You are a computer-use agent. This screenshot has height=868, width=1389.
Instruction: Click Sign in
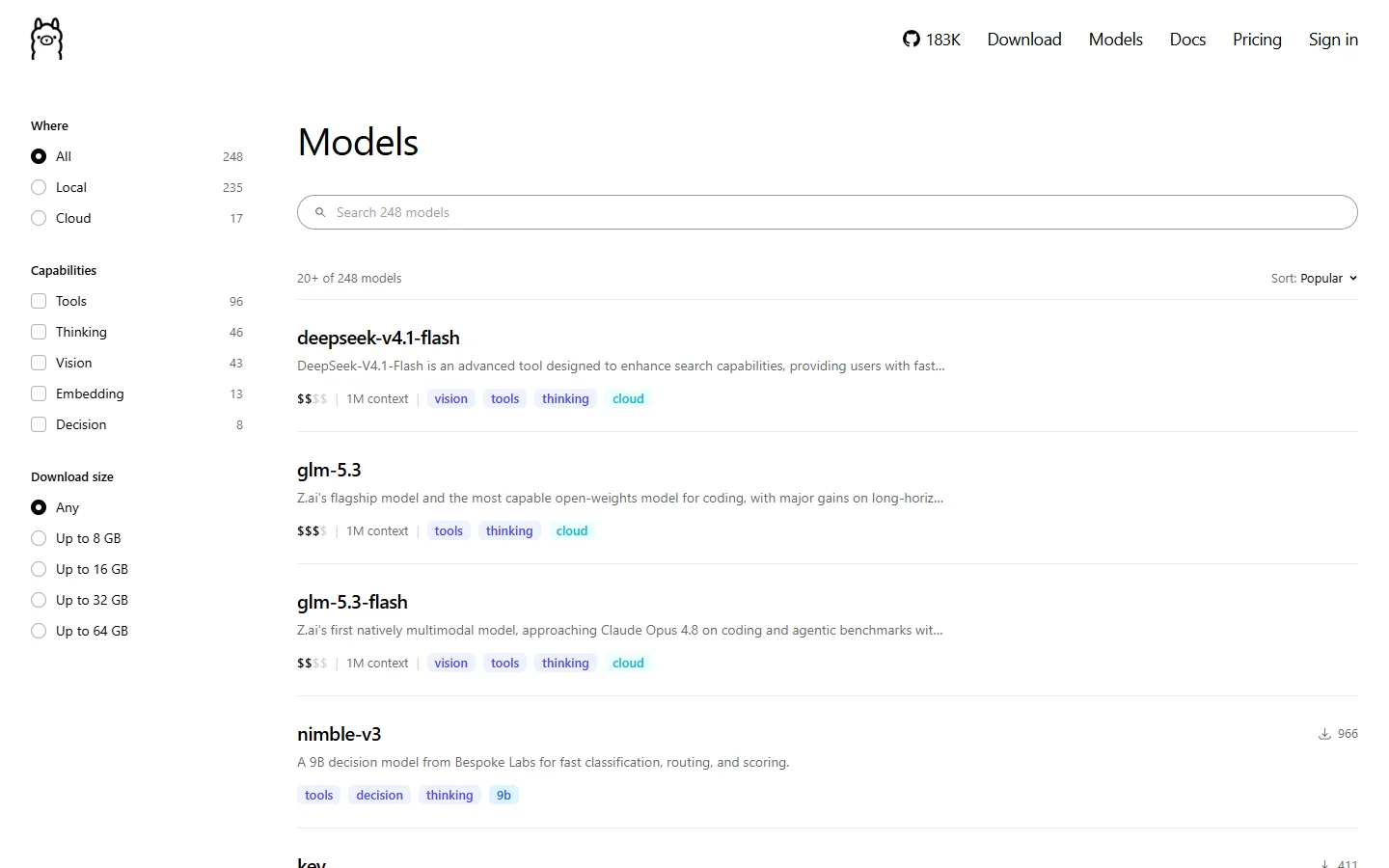click(x=1333, y=40)
